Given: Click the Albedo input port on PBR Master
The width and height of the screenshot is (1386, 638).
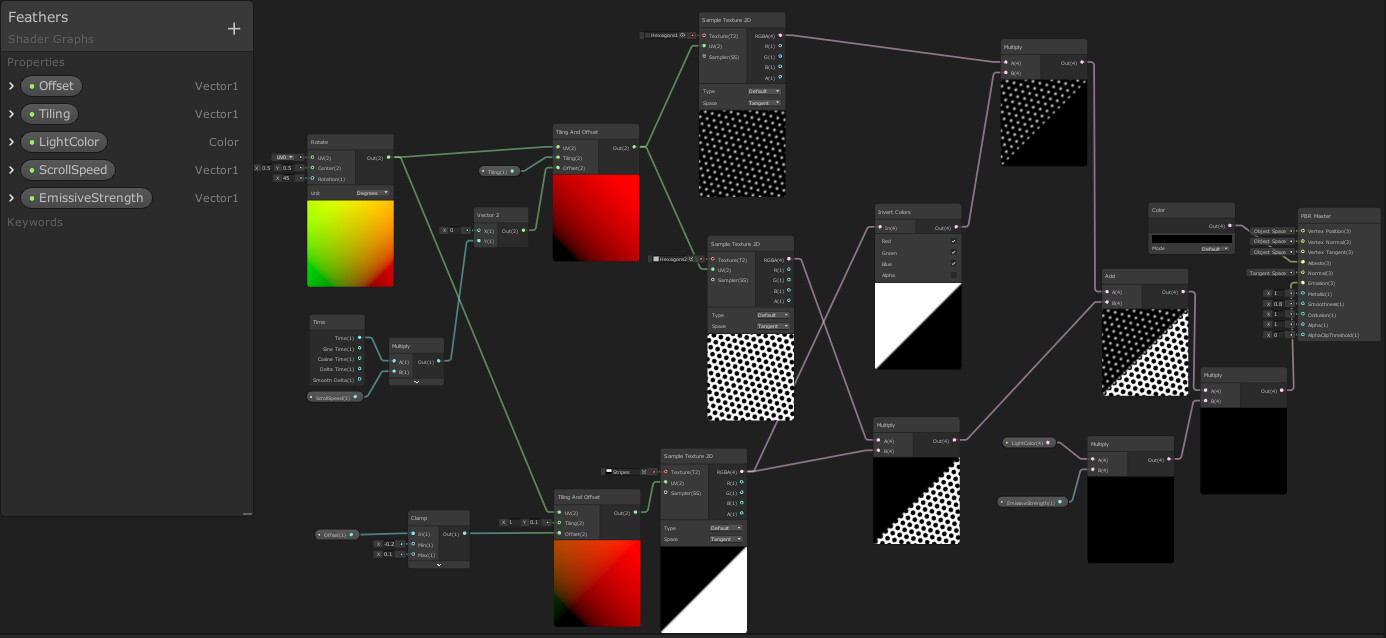Looking at the screenshot, I should click(1303, 263).
